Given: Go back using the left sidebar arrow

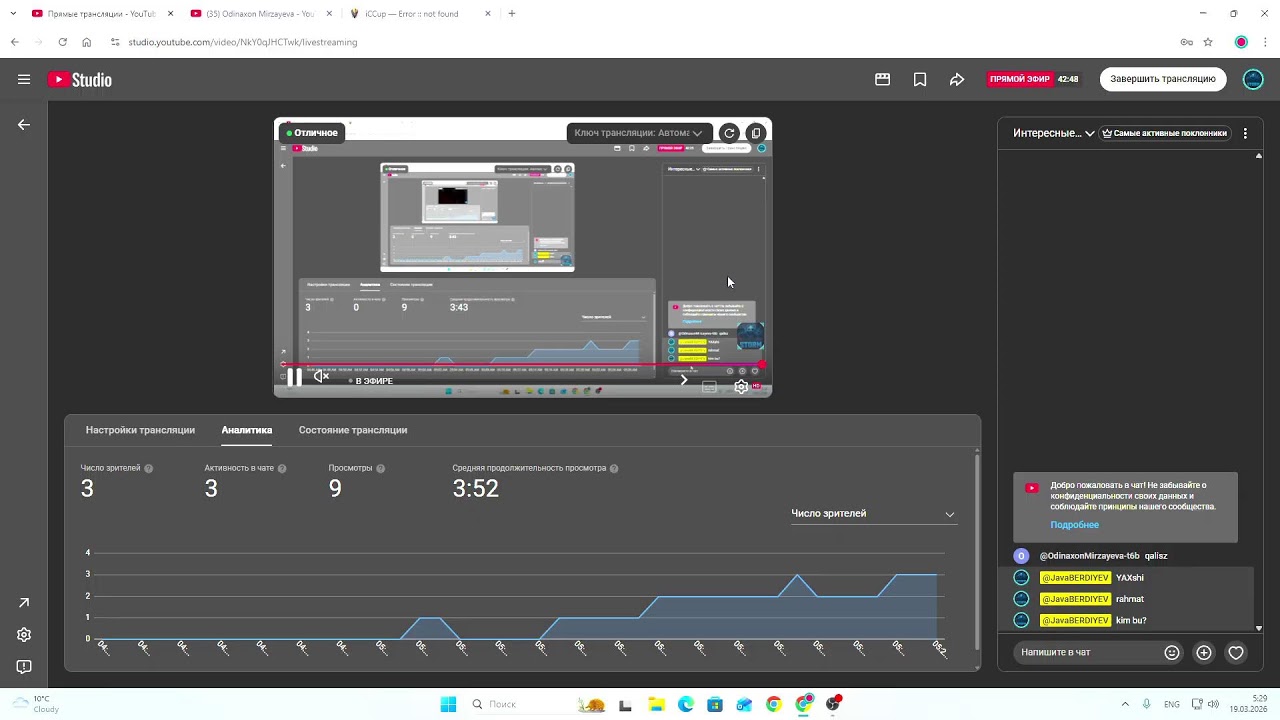Looking at the screenshot, I should click(24, 125).
